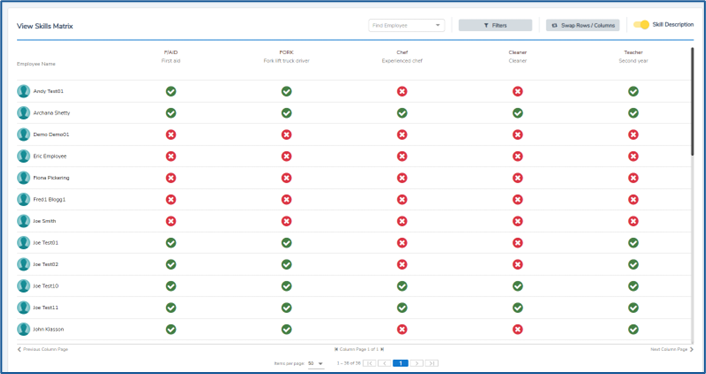The width and height of the screenshot is (706, 374).
Task: Click Demo Demo01's Teacher red cross icon
Action: coord(634,135)
